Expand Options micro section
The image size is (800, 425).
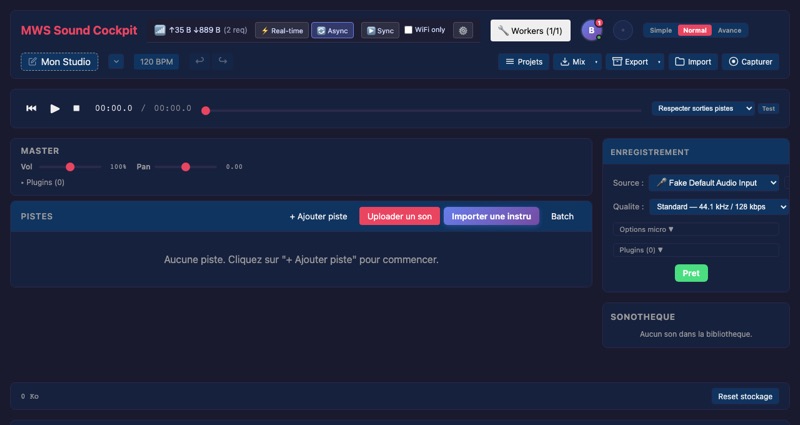696,230
